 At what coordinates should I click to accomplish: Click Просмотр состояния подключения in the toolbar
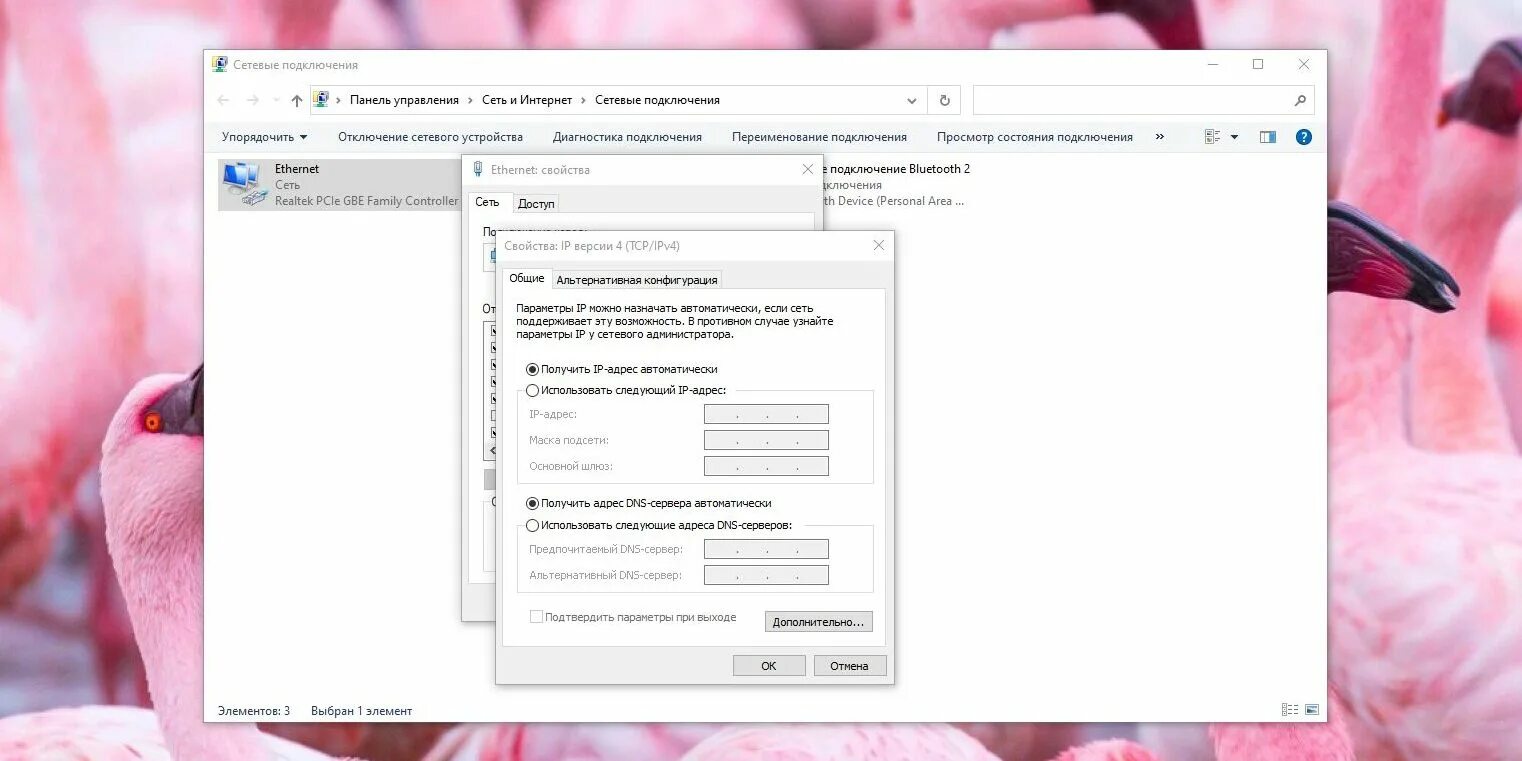(1035, 137)
